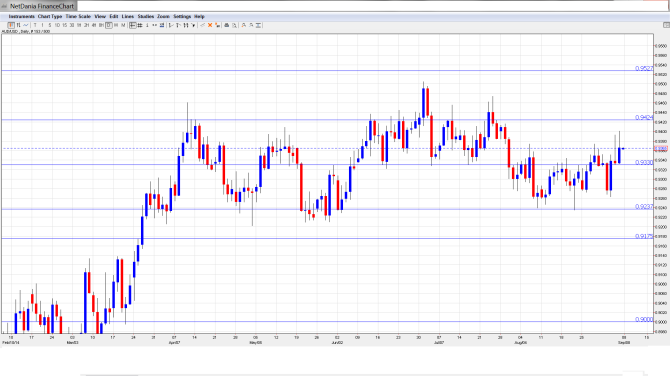Image resolution: width=670 pixels, height=376 pixels.
Task: Select the 0.9330 horizontal line label
Action: 644,163
